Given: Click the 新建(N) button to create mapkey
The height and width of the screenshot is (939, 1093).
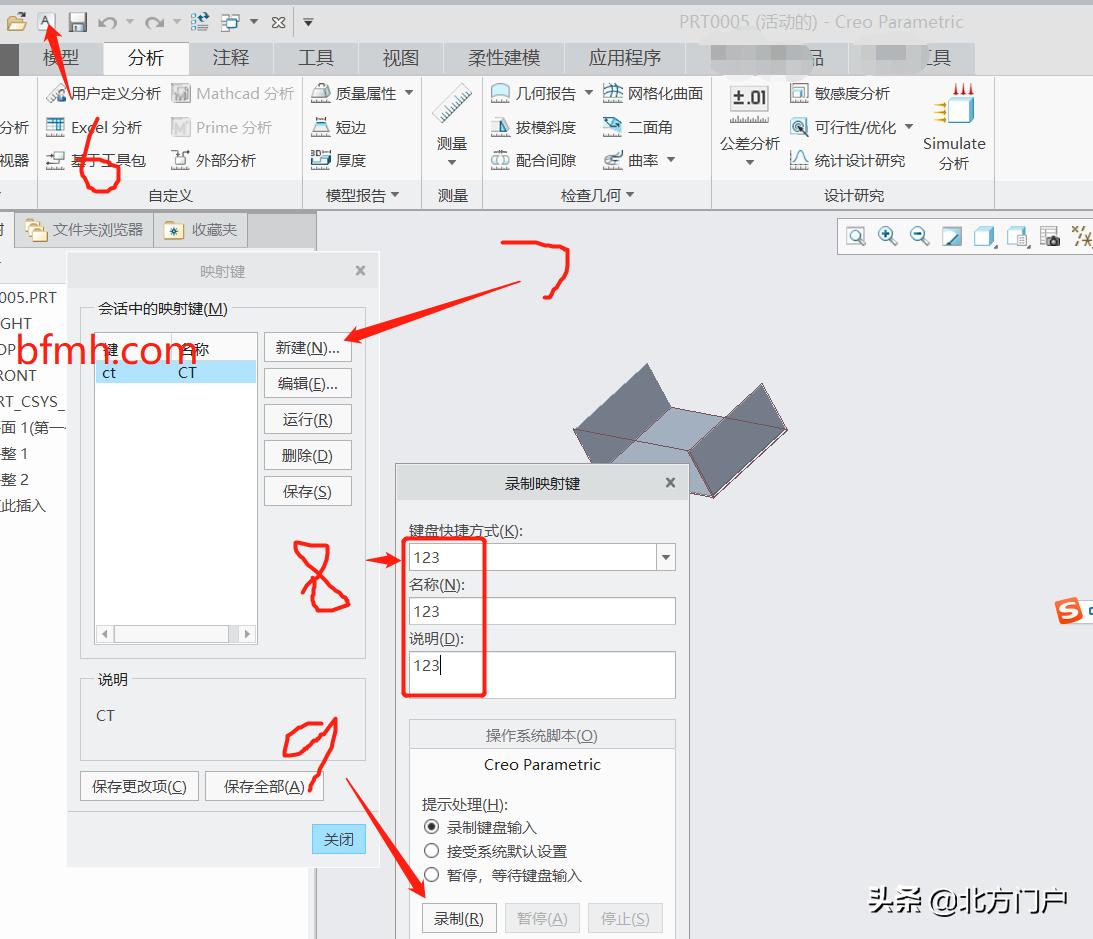Looking at the screenshot, I should (308, 347).
